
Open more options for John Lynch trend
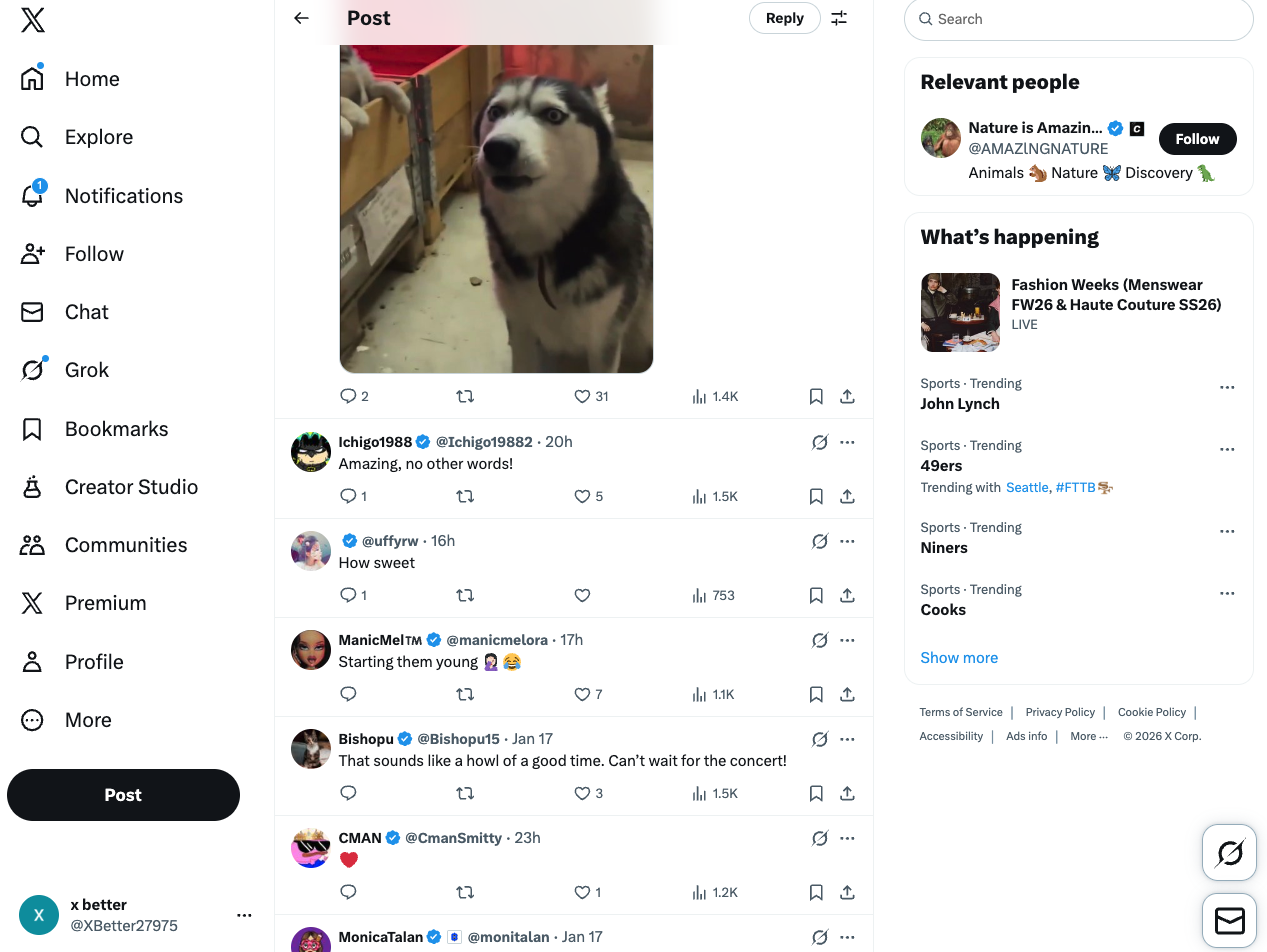click(1227, 388)
